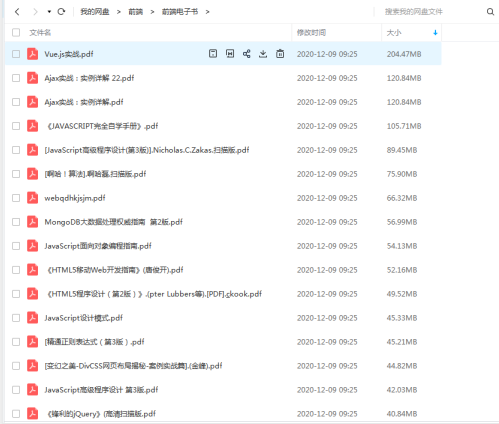Click the first action icon on Vue.js实战.pdf row
499x424 pixels.
(213, 54)
